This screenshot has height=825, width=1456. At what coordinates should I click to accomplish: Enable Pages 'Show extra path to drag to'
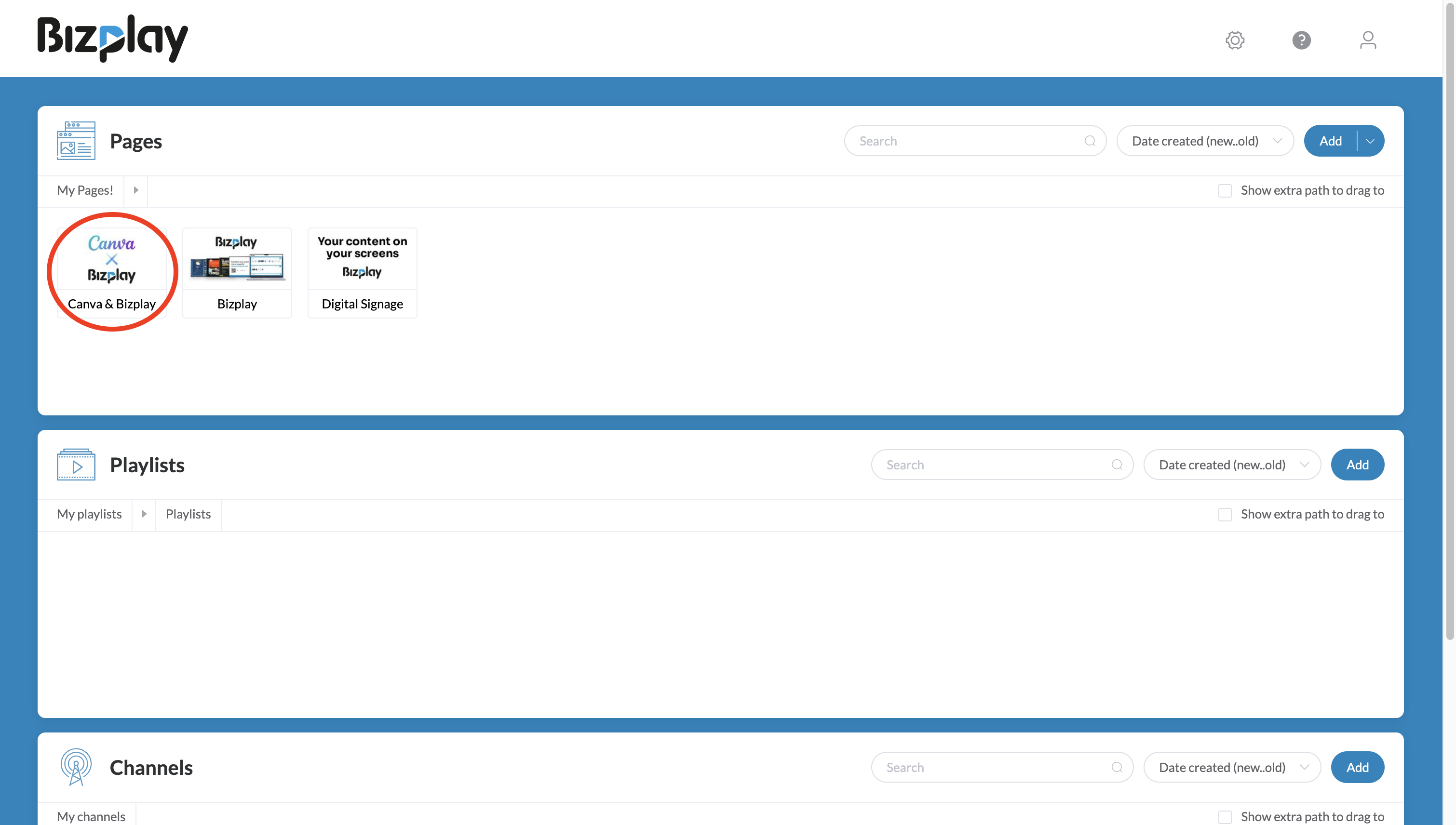(x=1225, y=190)
